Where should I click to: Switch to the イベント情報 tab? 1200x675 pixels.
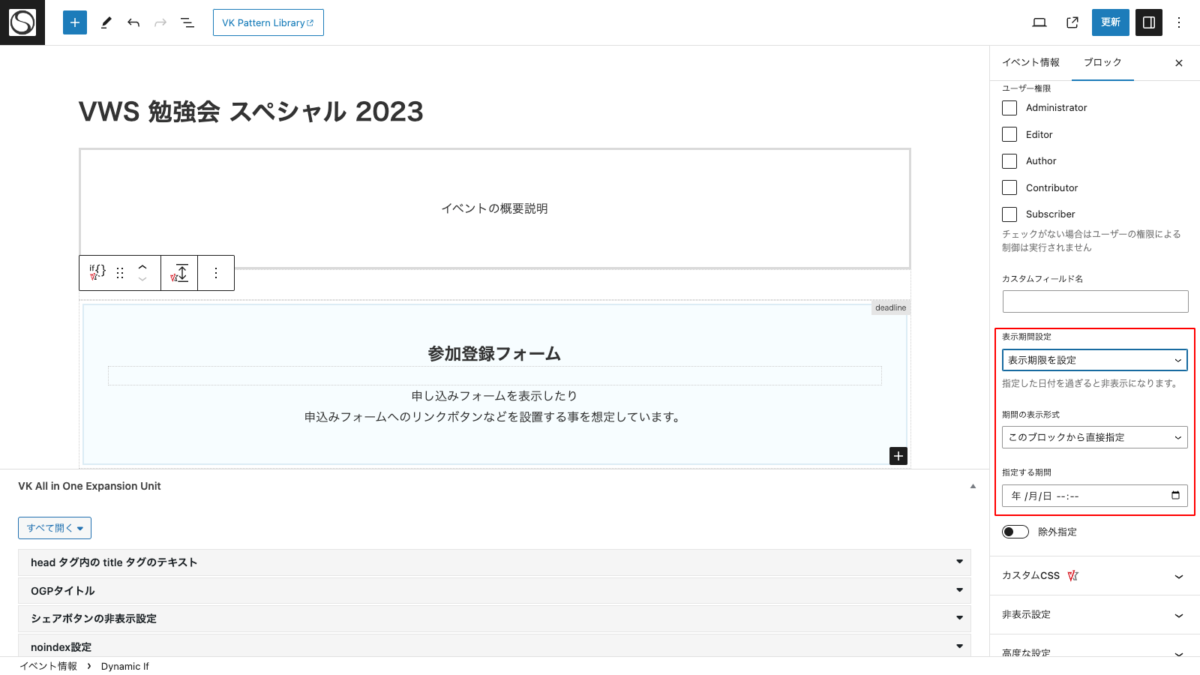click(1031, 62)
